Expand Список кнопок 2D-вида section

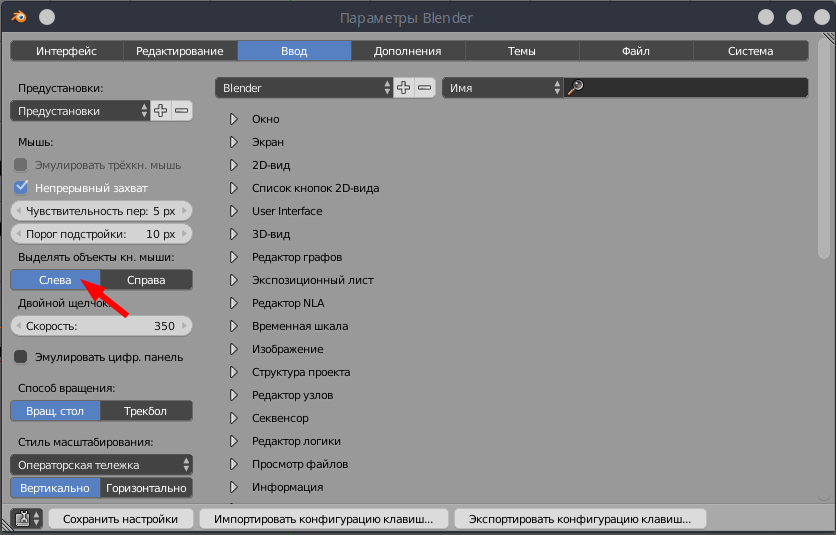(234, 188)
